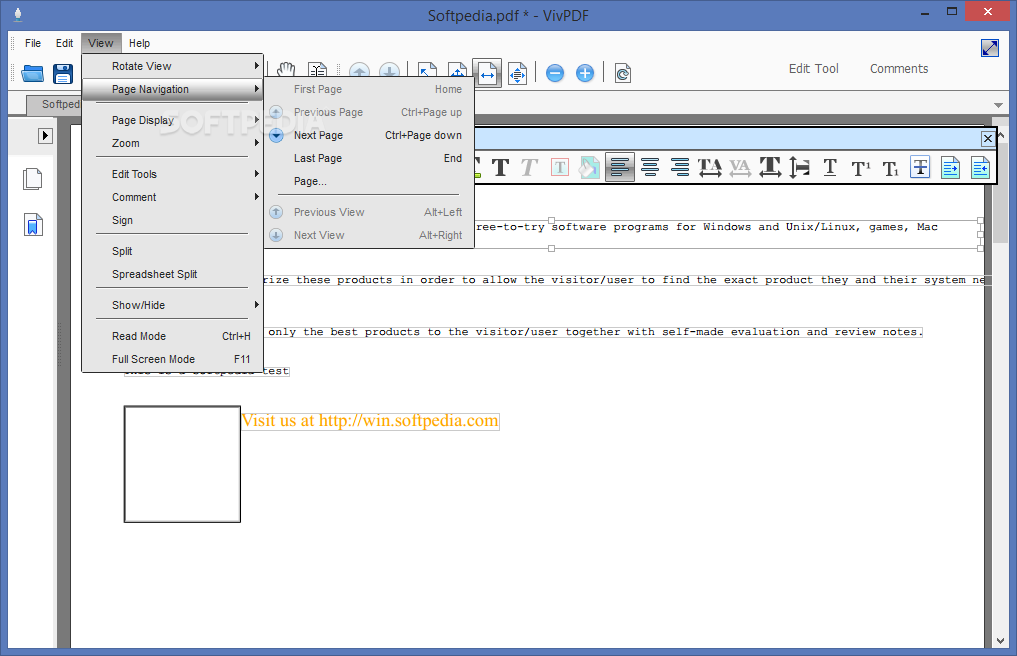Open the File menu
Image resolution: width=1017 pixels, height=656 pixels.
point(32,43)
